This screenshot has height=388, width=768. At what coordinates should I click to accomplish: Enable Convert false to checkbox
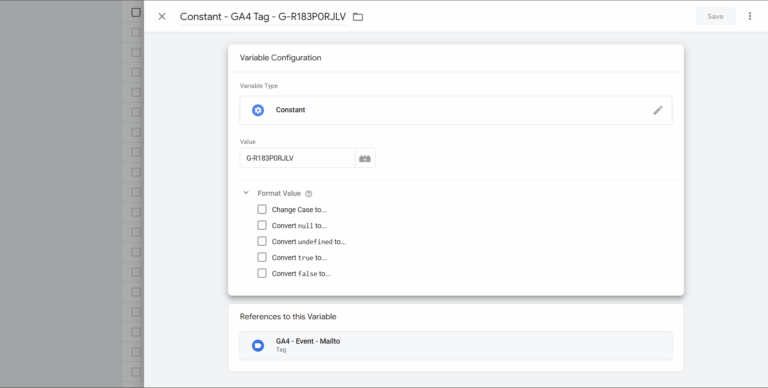coord(262,273)
